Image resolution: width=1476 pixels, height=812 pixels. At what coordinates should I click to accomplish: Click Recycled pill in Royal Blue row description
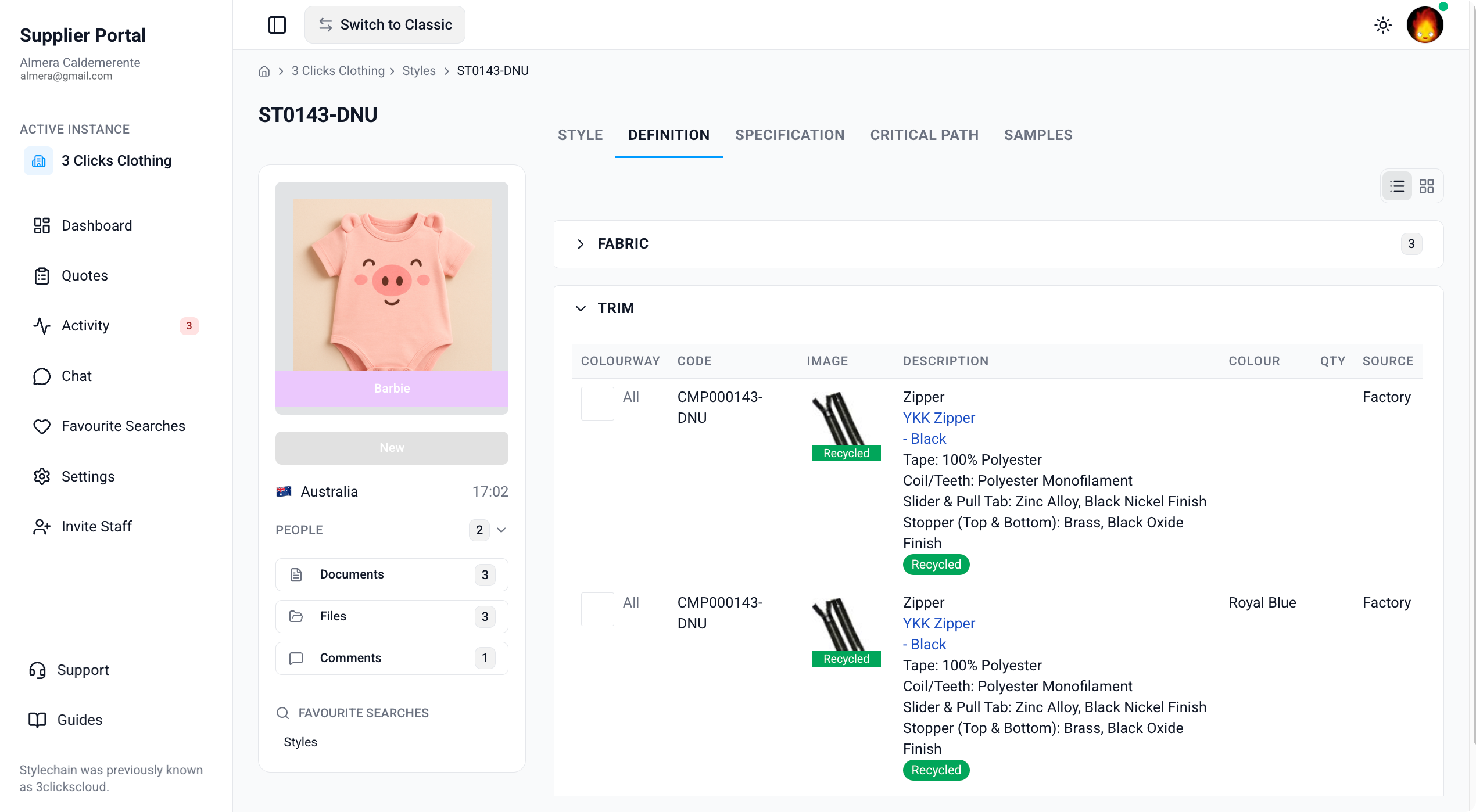(936, 770)
